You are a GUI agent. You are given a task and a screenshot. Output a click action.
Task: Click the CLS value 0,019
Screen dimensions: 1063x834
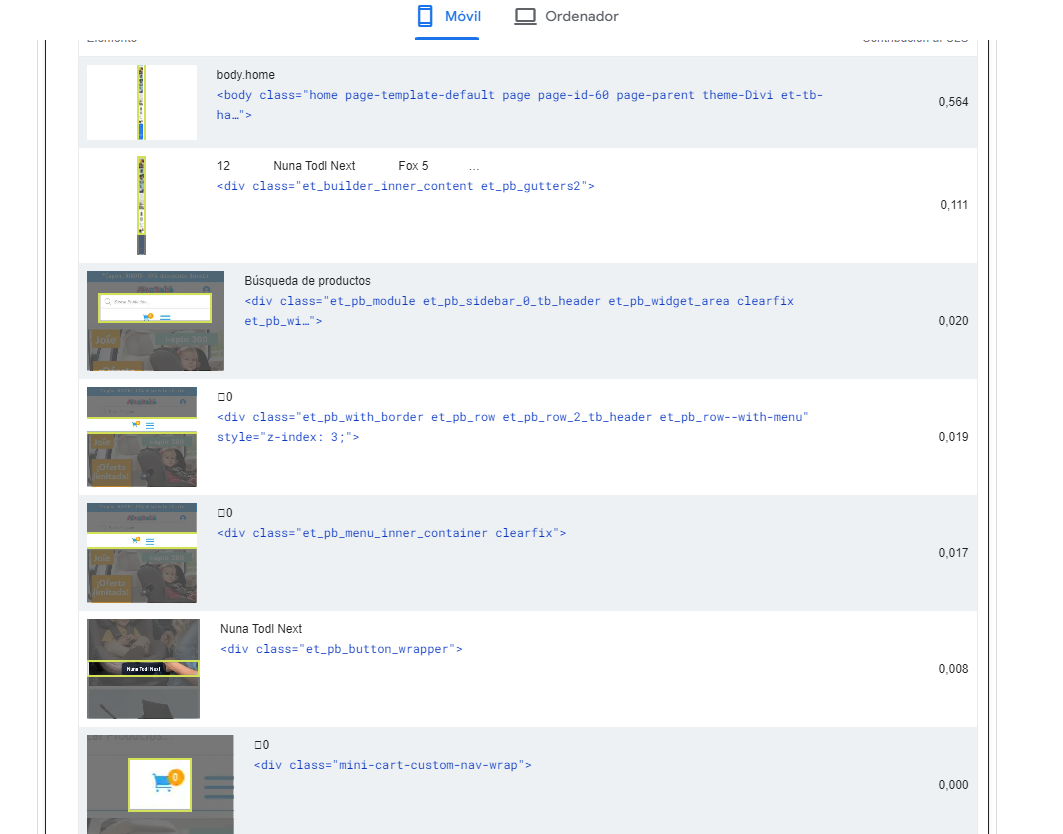(953, 437)
